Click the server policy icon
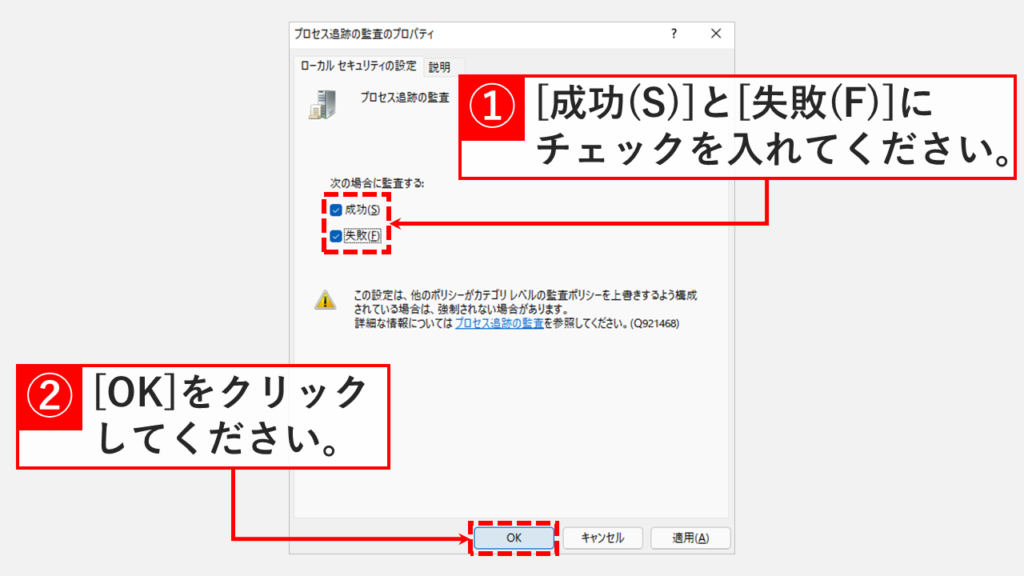The height and width of the screenshot is (576, 1024). (323, 104)
